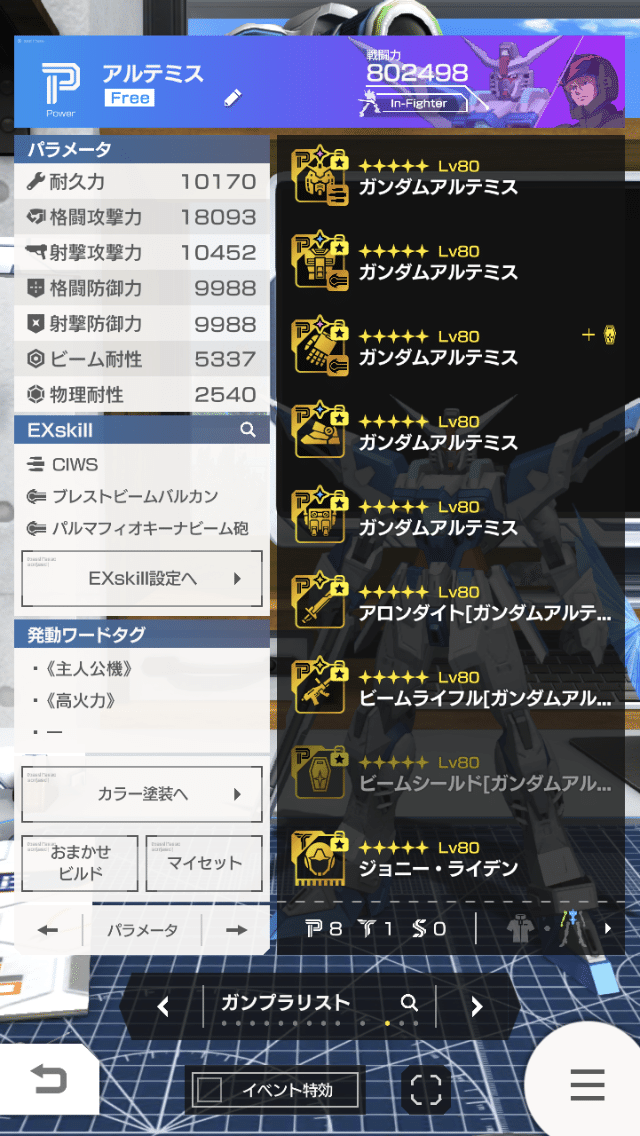Click the おまかせビルド button
The width and height of the screenshot is (640, 1136).
[x=80, y=864]
